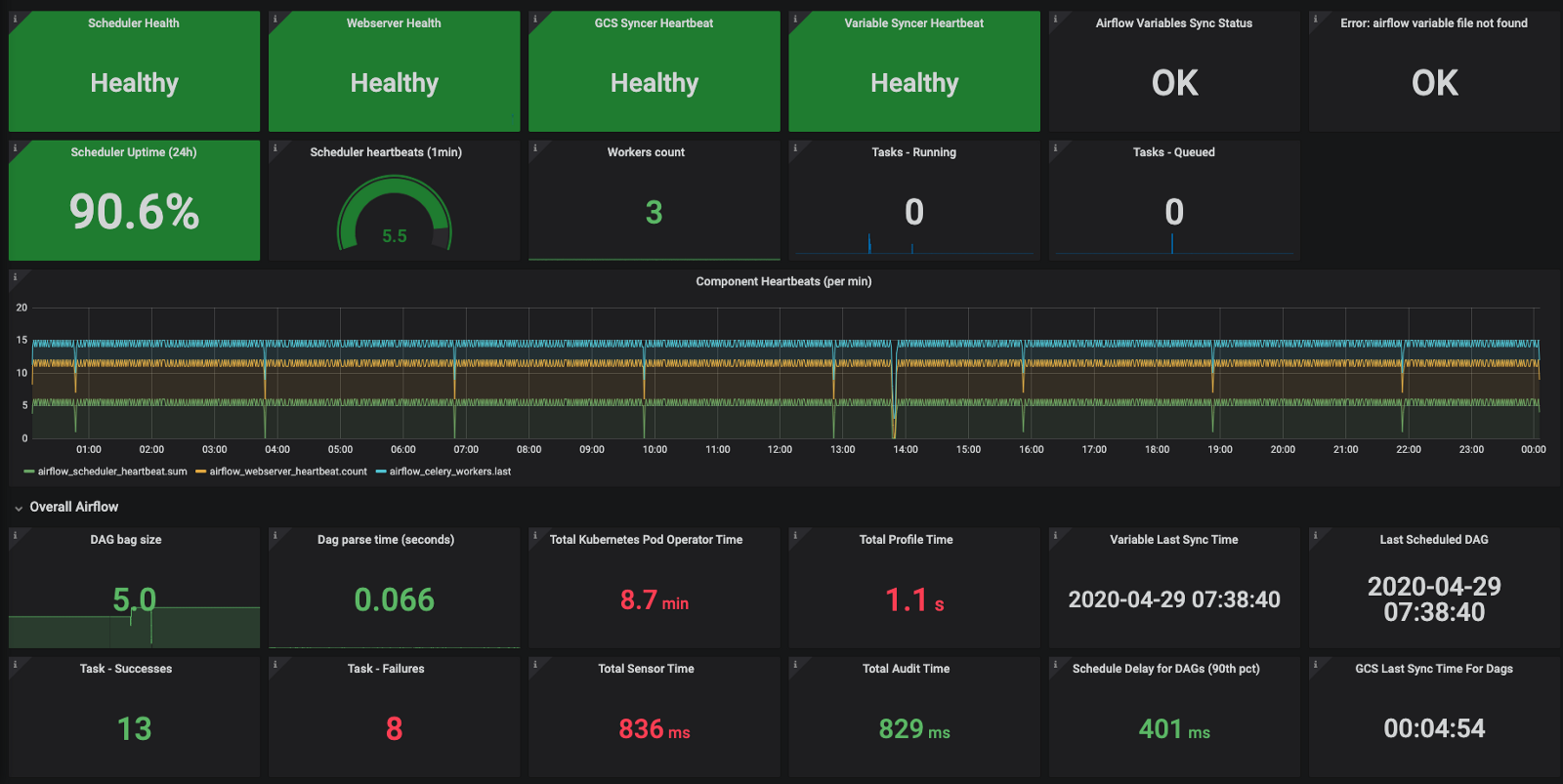The height and width of the screenshot is (784, 1563).
Task: Toggle airflow_scheduler_heartbeat.sum legend series
Action: (112, 472)
